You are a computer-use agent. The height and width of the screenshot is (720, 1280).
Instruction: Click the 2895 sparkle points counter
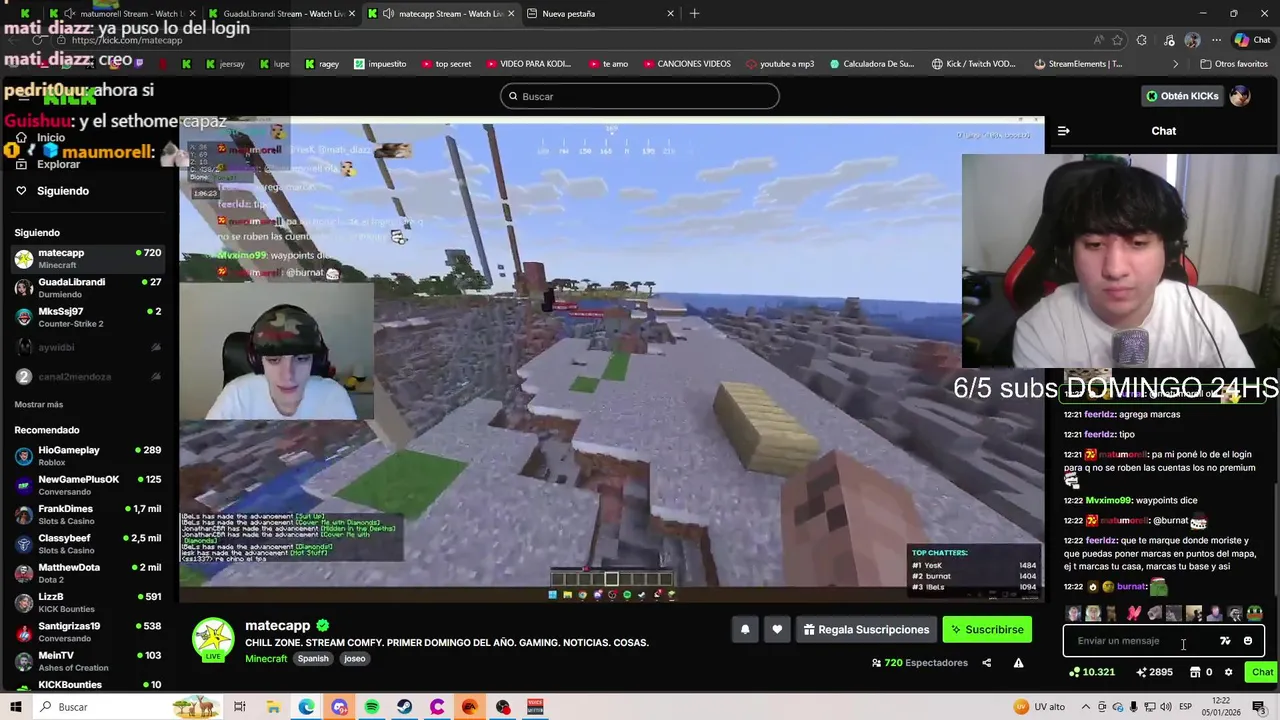(1155, 672)
